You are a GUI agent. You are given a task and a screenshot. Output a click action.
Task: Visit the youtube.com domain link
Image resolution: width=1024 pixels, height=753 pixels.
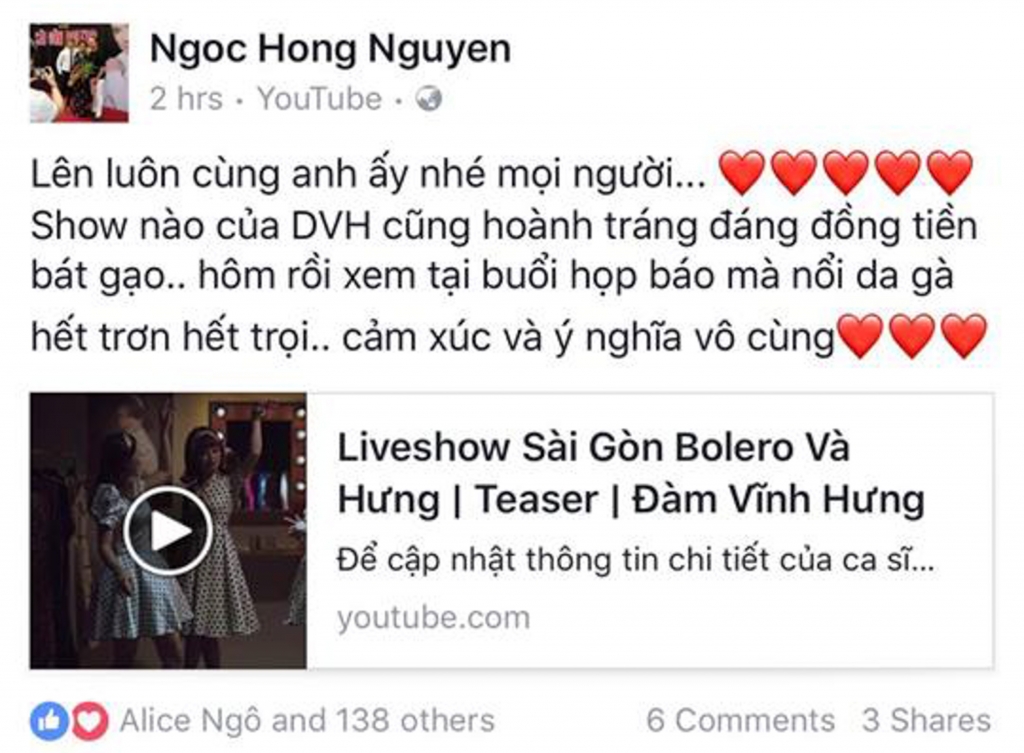(434, 618)
